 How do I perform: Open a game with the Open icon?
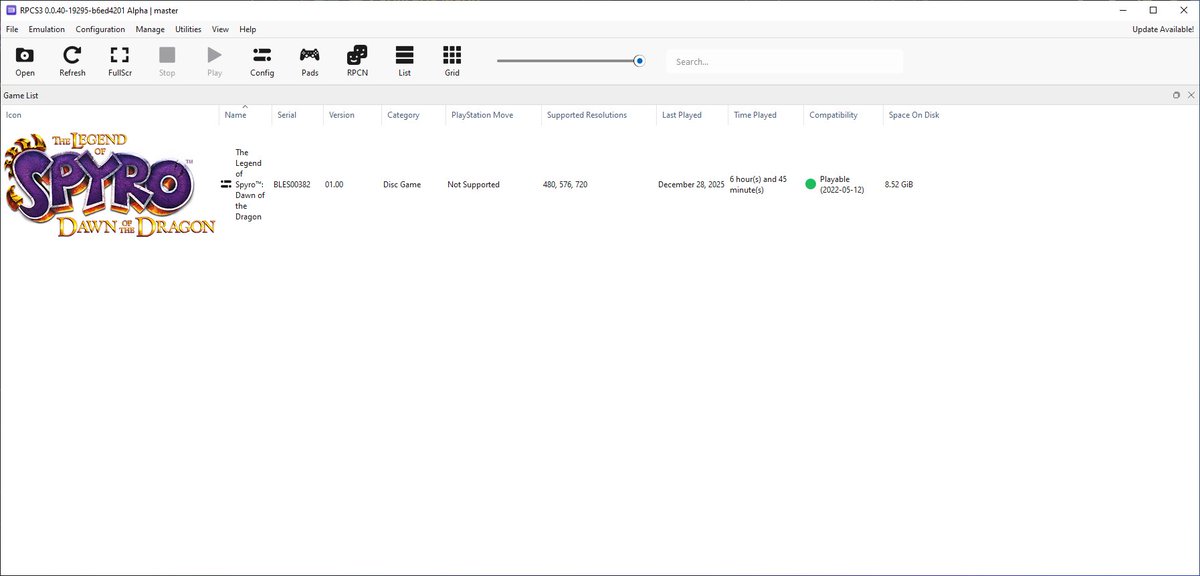pyautogui.click(x=25, y=61)
